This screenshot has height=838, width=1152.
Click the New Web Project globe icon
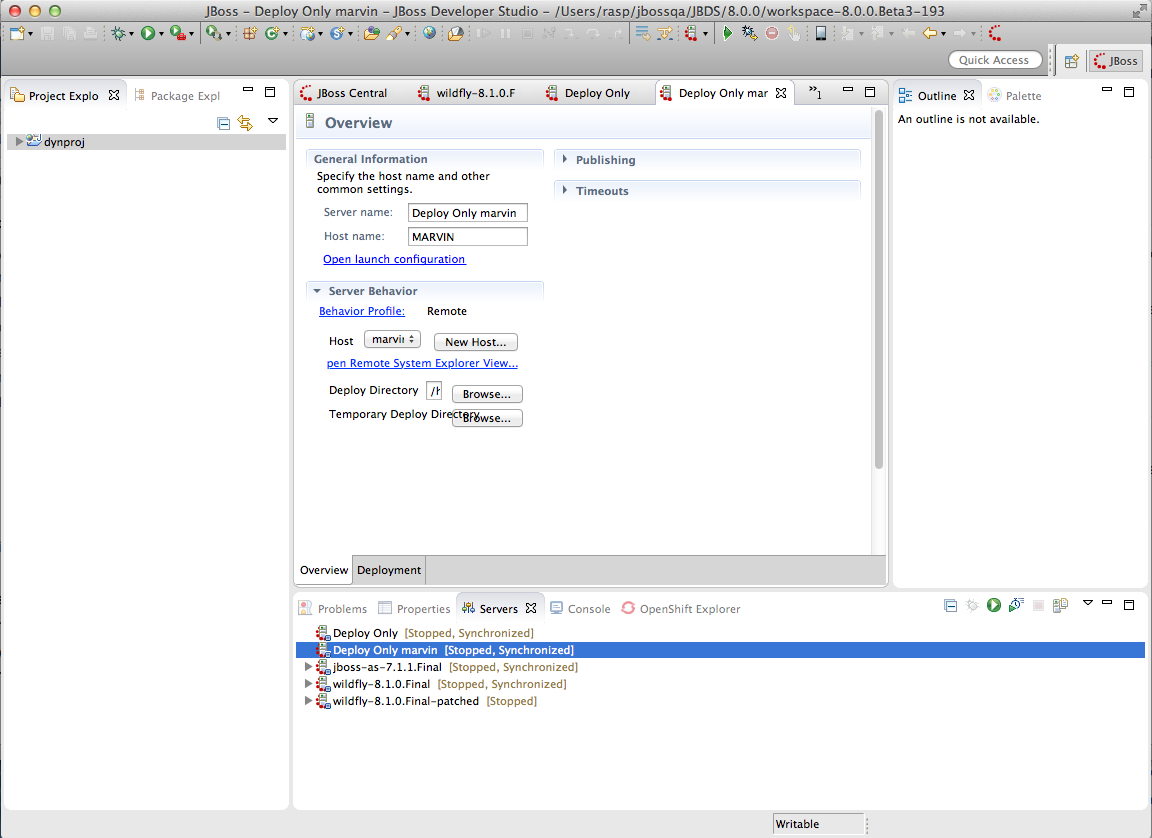point(308,33)
